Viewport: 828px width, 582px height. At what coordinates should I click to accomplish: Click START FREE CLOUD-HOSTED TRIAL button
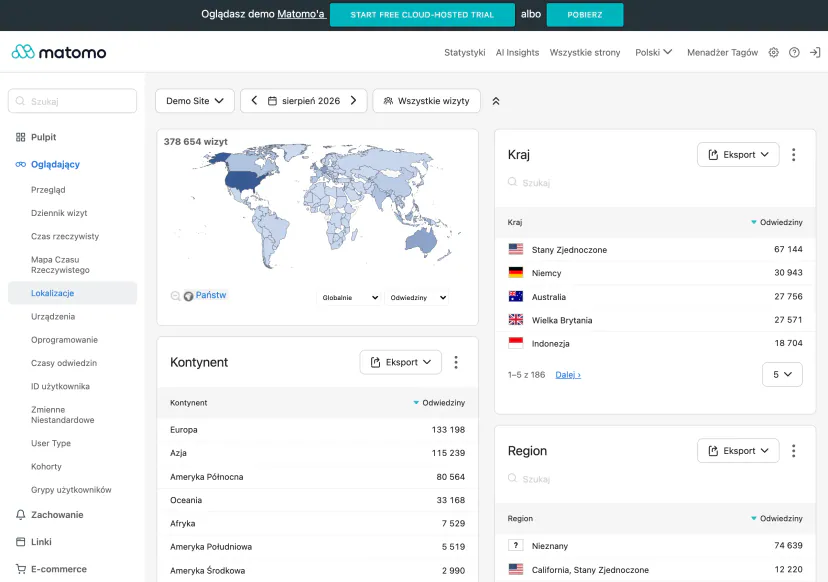click(422, 15)
